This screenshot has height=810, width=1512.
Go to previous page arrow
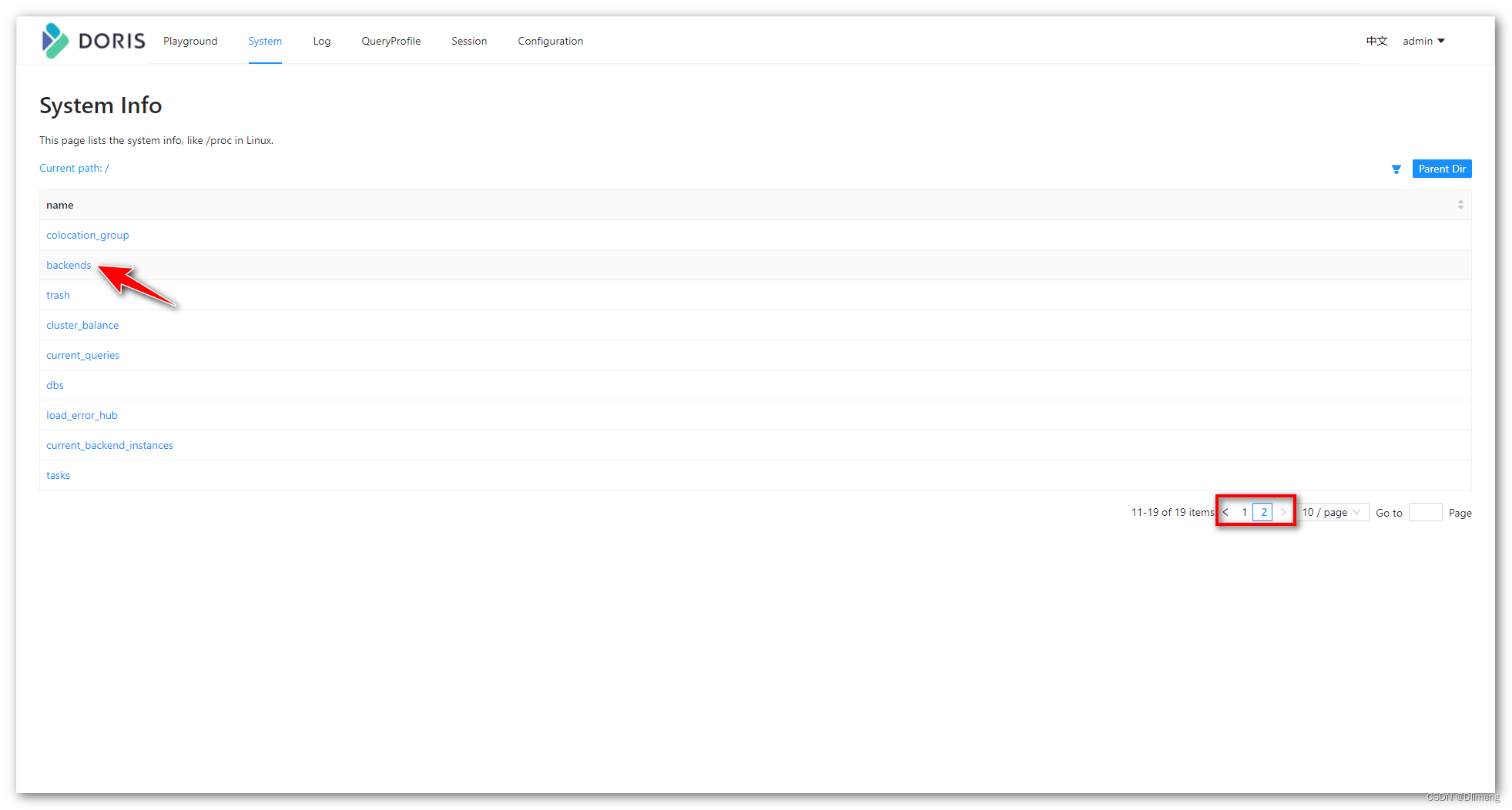(x=1225, y=512)
